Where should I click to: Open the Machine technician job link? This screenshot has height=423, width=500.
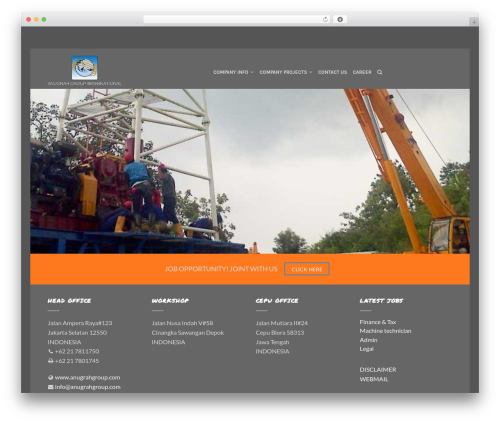click(385, 331)
